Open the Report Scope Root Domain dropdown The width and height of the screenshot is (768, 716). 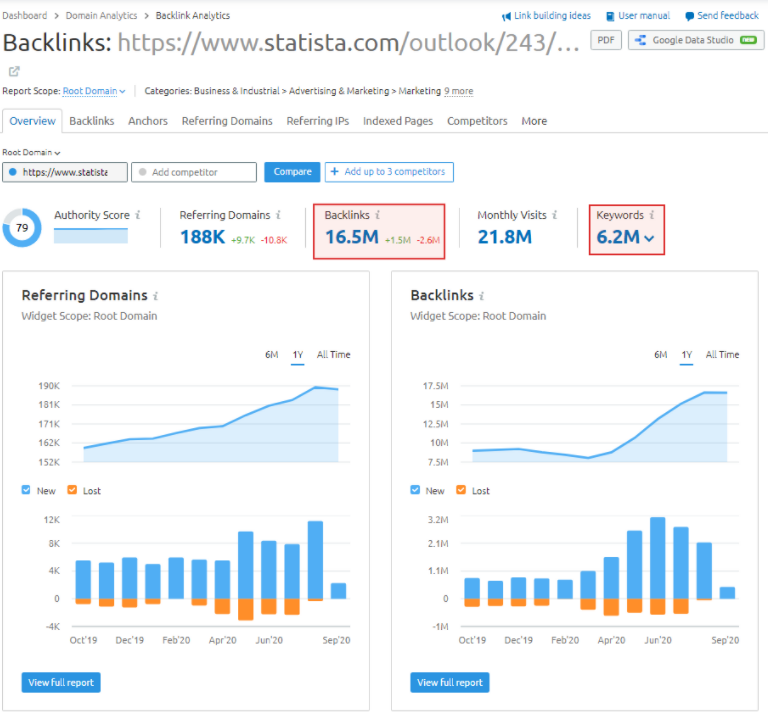pyautogui.click(x=94, y=91)
